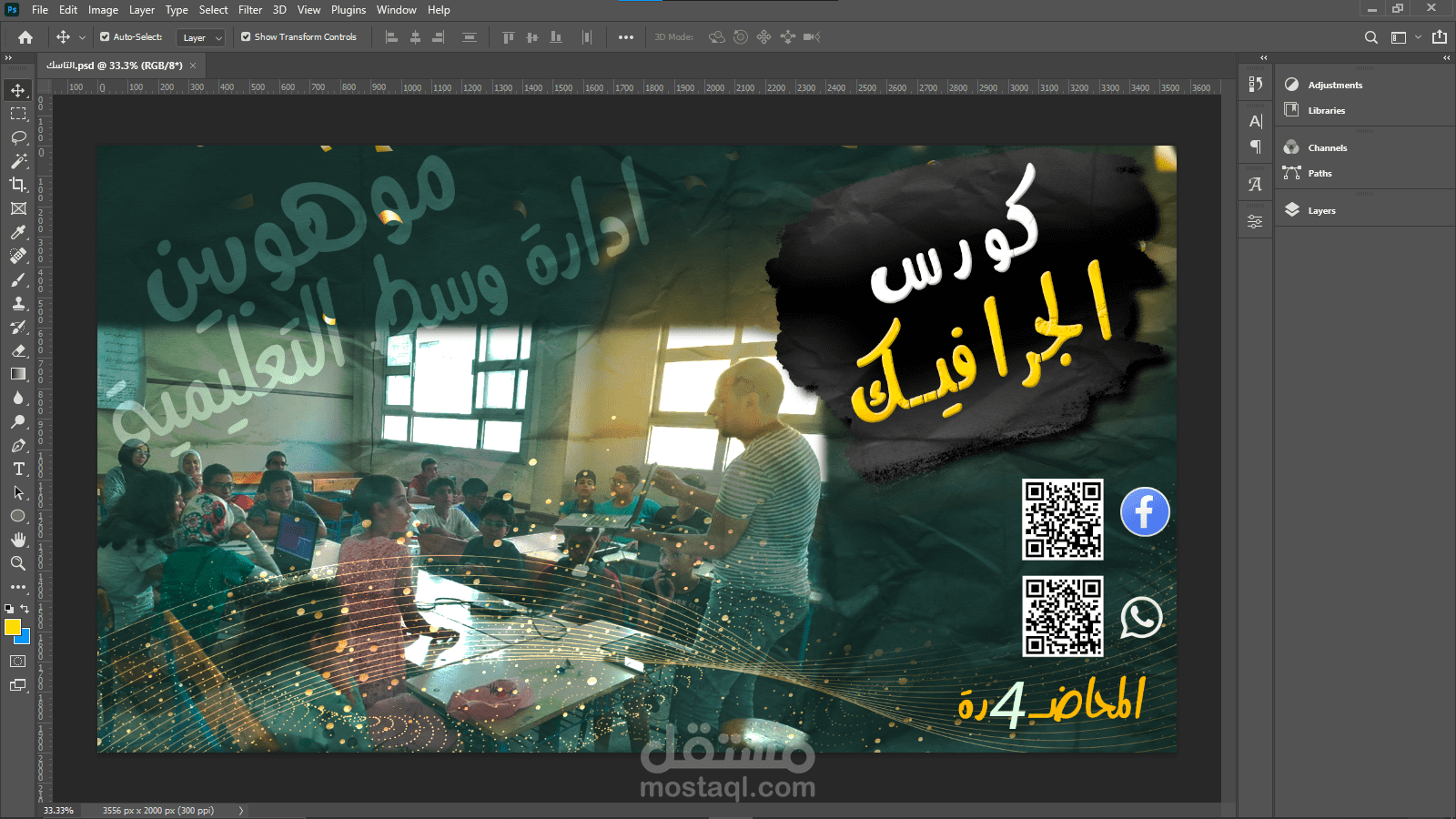
Task: Toggle Quick Mask mode icon
Action: pyautogui.click(x=18, y=662)
